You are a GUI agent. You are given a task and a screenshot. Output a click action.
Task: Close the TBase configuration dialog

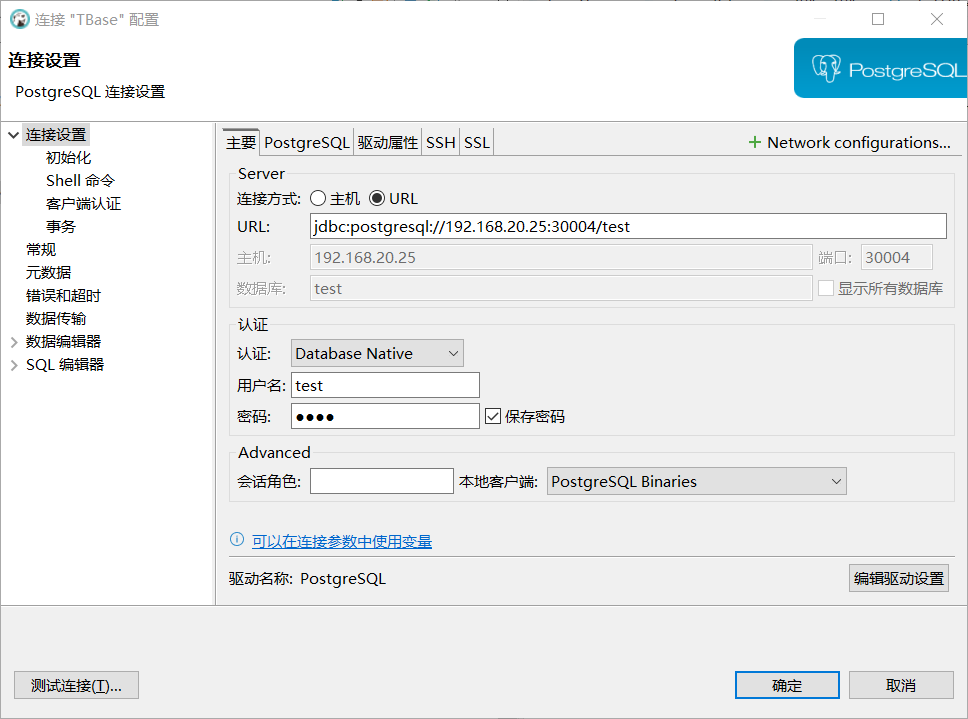937,19
